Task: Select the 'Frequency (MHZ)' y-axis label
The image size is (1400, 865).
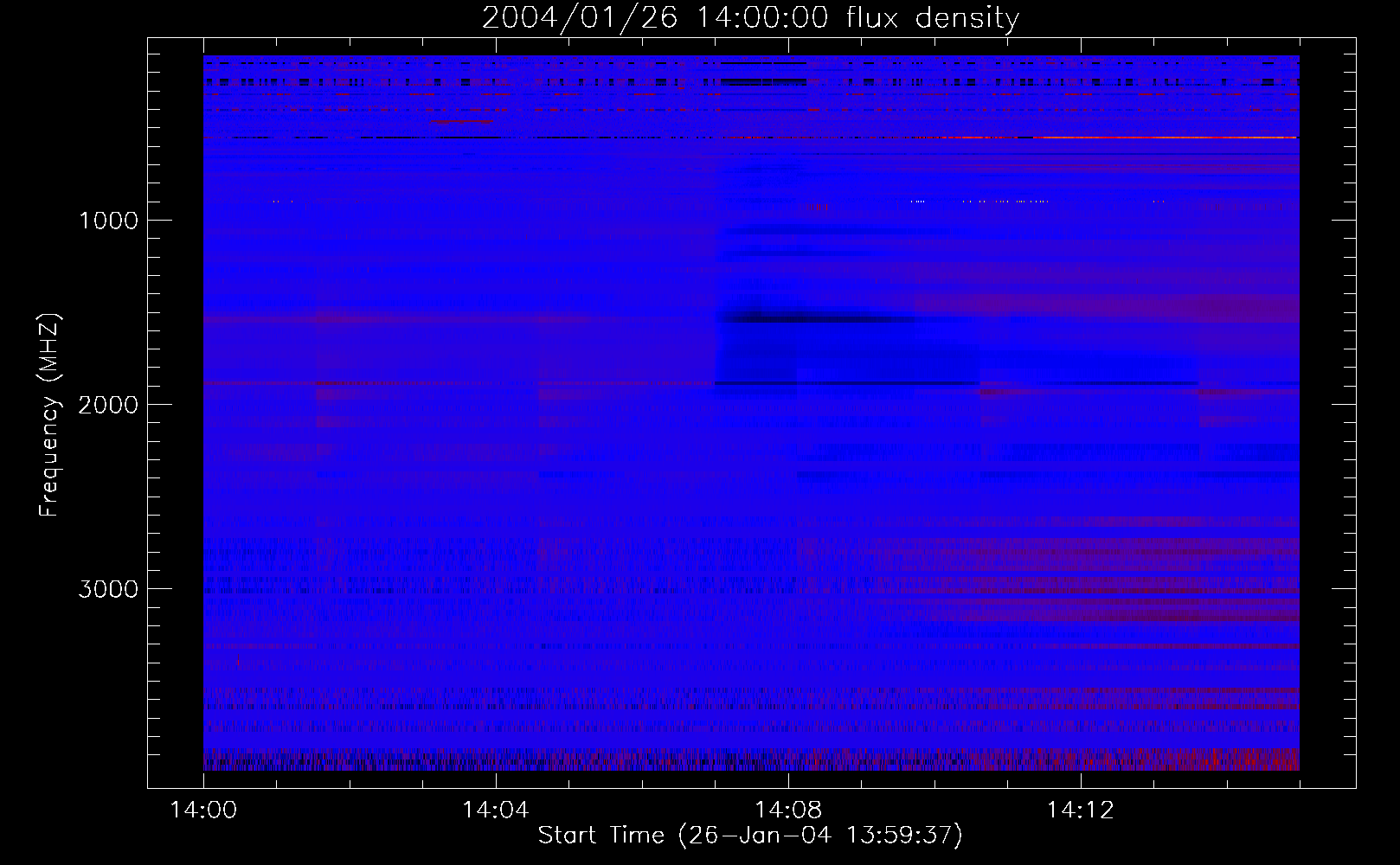Action: pyautogui.click(x=49, y=414)
